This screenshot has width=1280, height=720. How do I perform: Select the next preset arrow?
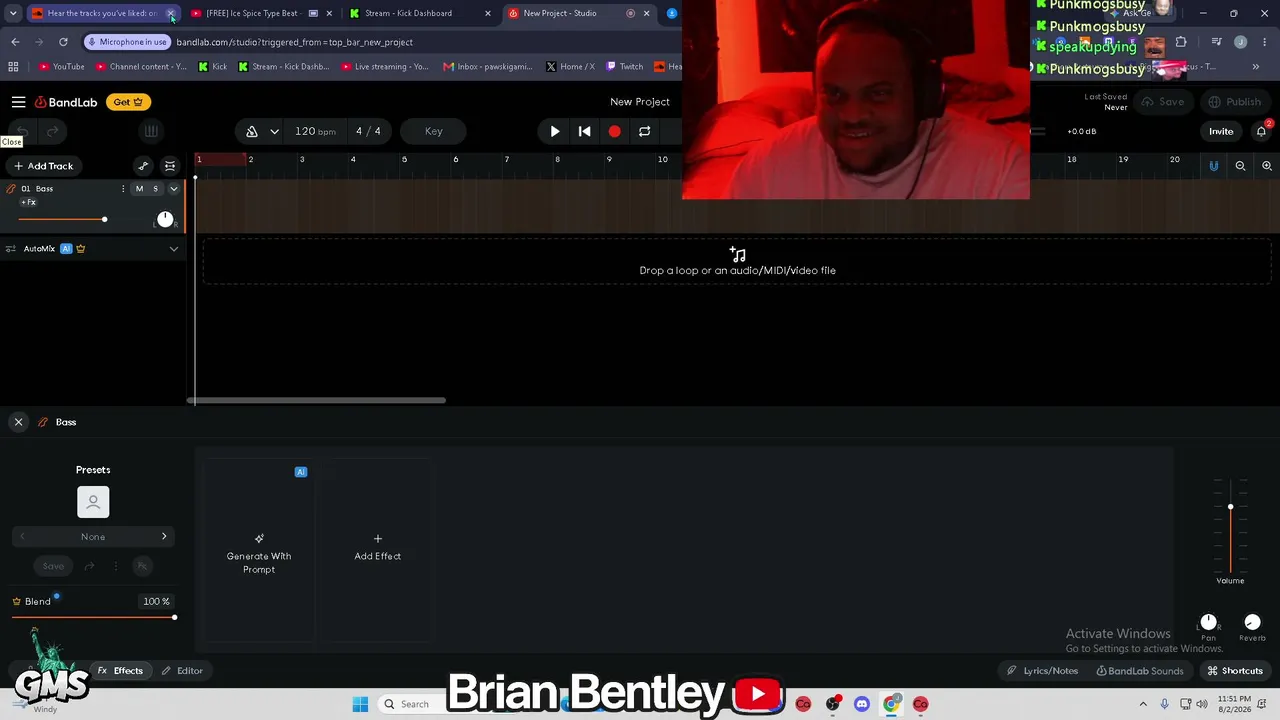pyautogui.click(x=164, y=537)
